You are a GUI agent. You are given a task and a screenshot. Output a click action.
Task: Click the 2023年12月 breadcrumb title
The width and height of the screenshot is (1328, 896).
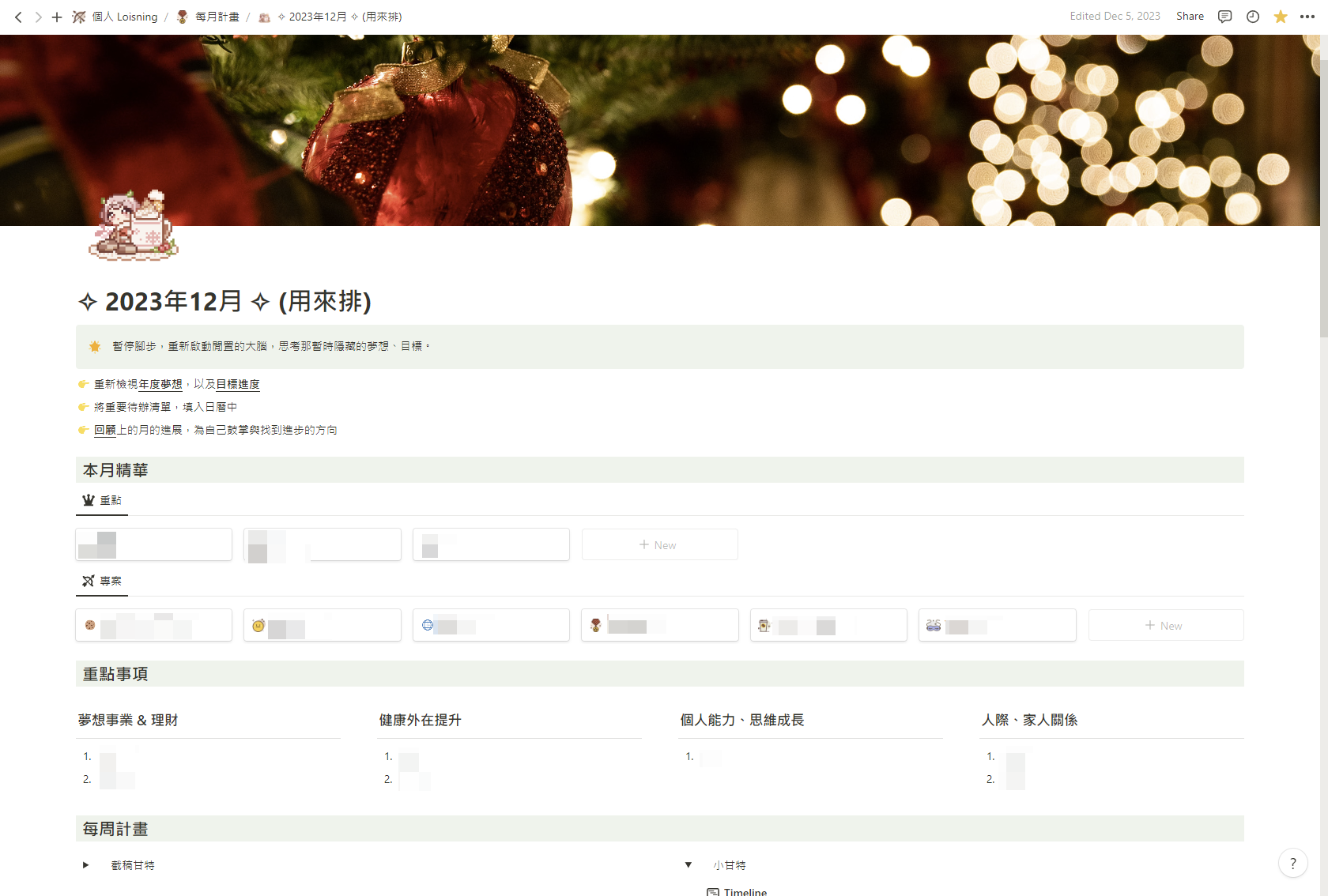tap(330, 17)
